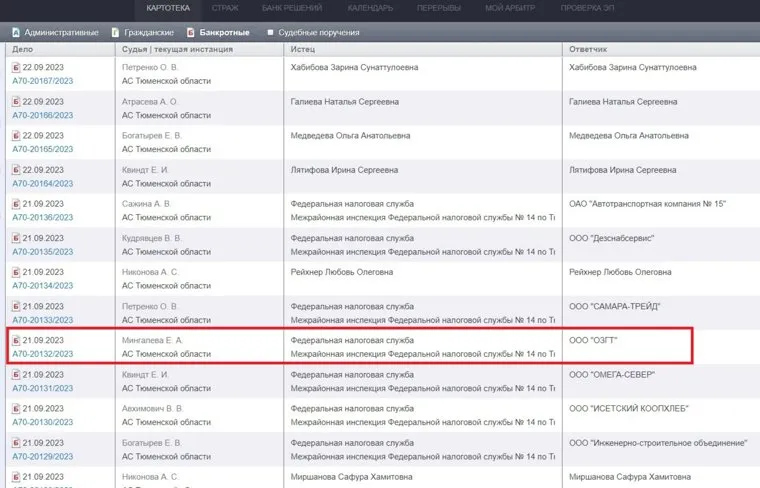Screen dimensions: 760x488
Task: Open case link А70-20131/2023
Action: (42, 388)
